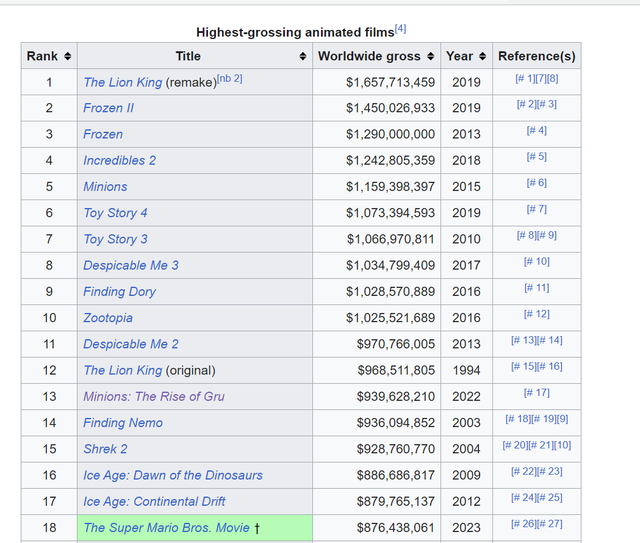Open The Lion King remake link
The image size is (640, 543).
pyautogui.click(x=123, y=82)
